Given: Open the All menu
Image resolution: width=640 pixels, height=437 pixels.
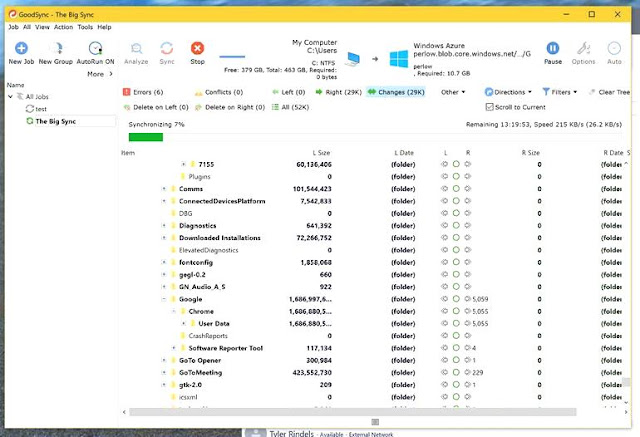Looking at the screenshot, I should 27,27.
